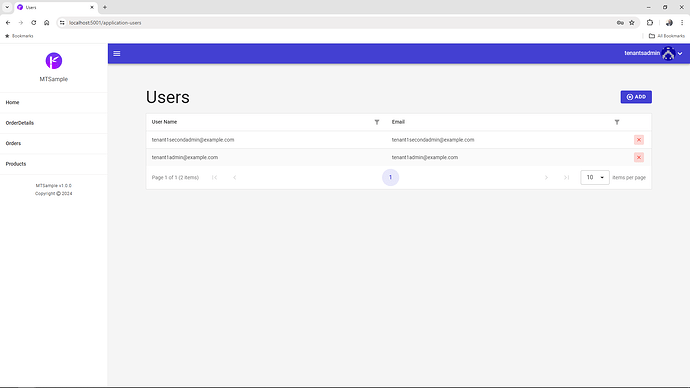Open the Email column filter icon
690x388 pixels.
pyautogui.click(x=617, y=122)
